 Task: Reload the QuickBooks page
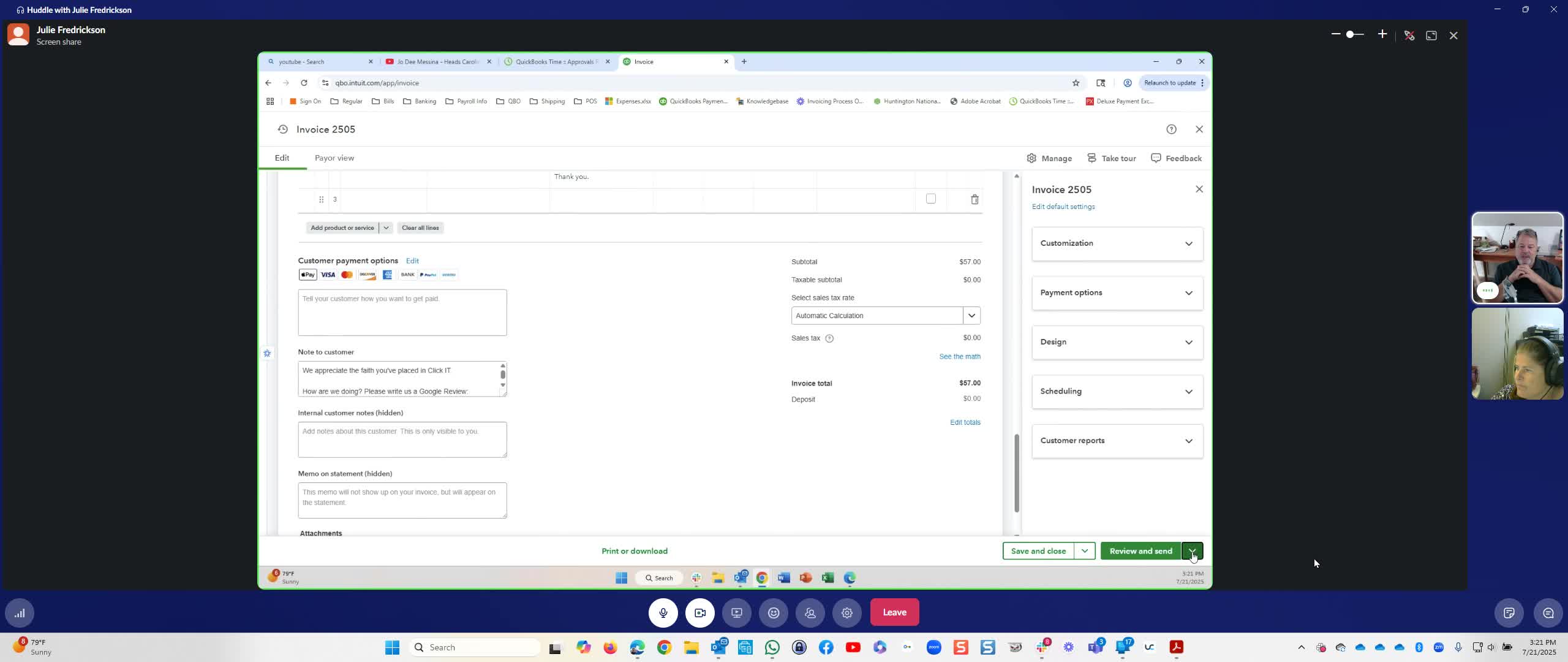click(304, 83)
